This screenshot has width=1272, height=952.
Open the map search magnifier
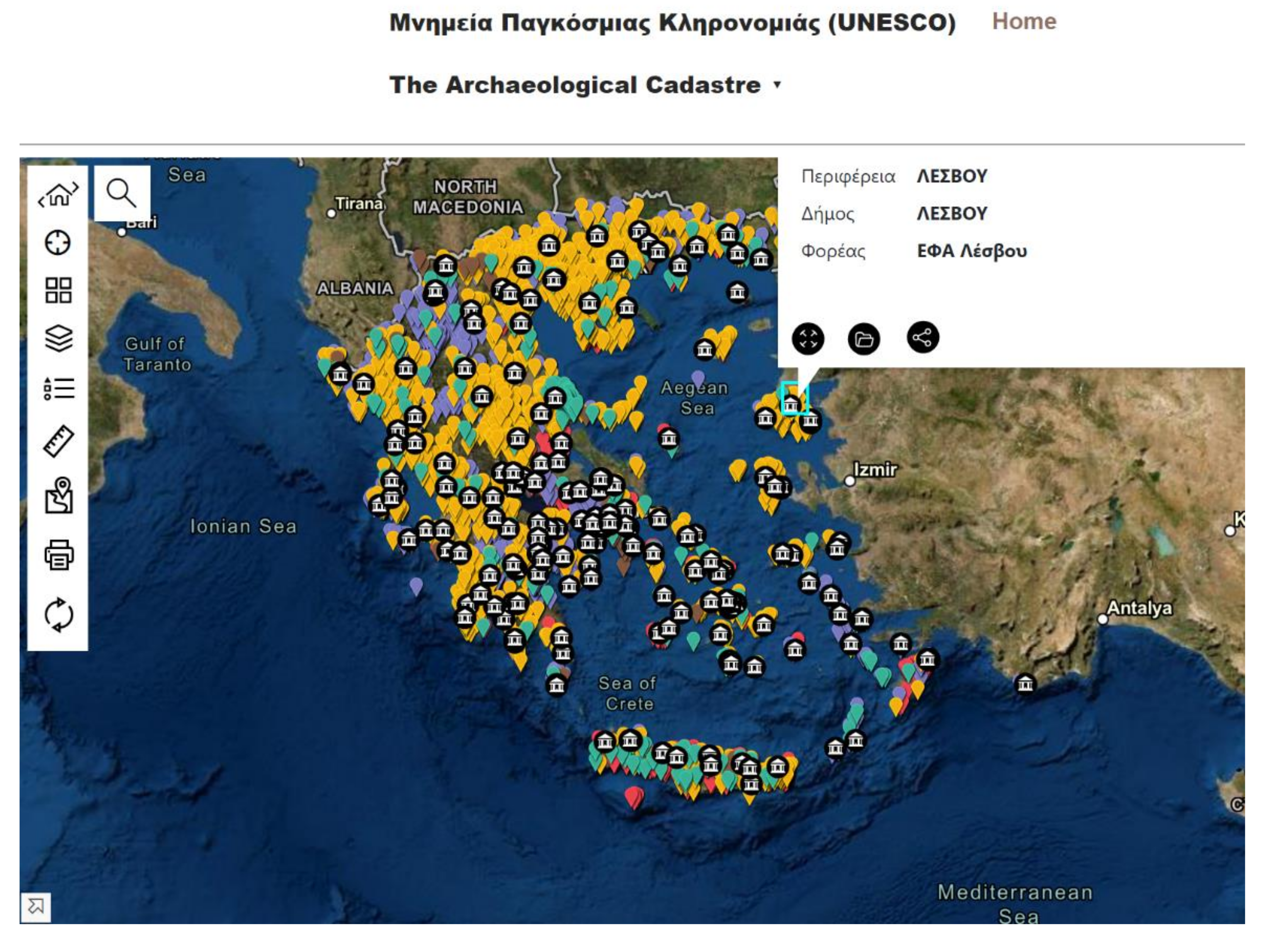(121, 193)
